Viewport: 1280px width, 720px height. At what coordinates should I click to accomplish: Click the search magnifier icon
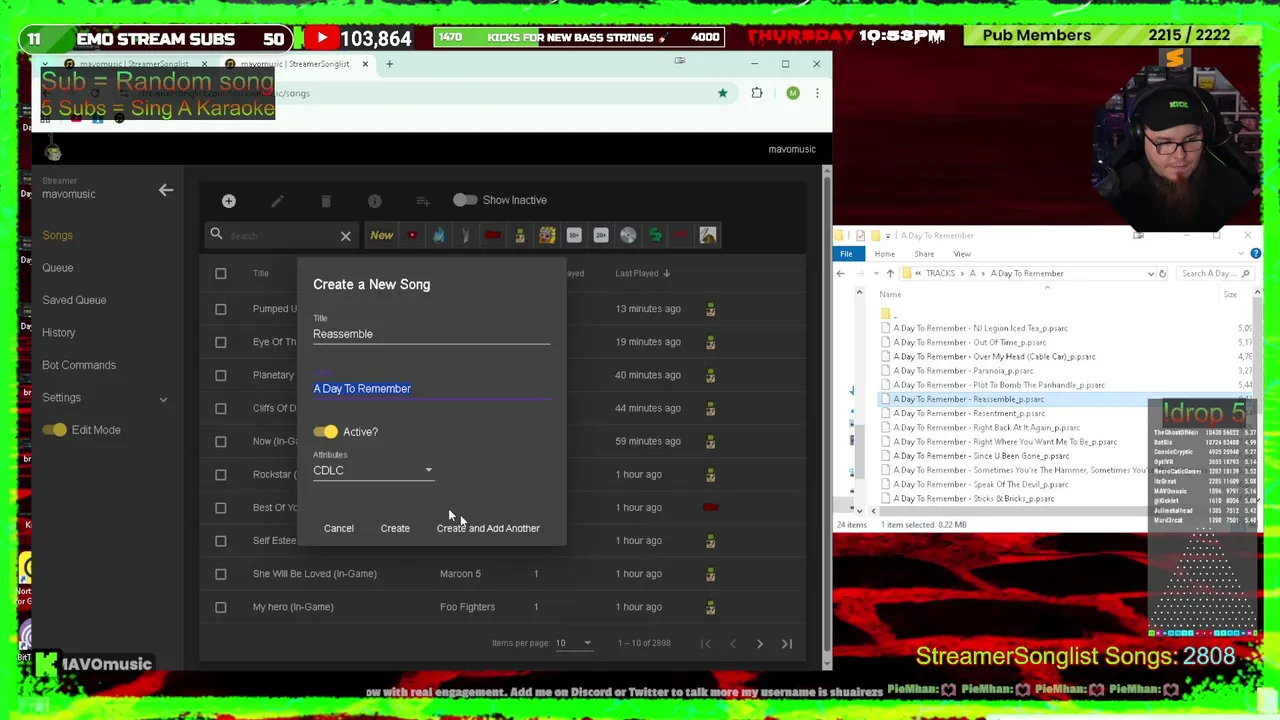coord(216,234)
